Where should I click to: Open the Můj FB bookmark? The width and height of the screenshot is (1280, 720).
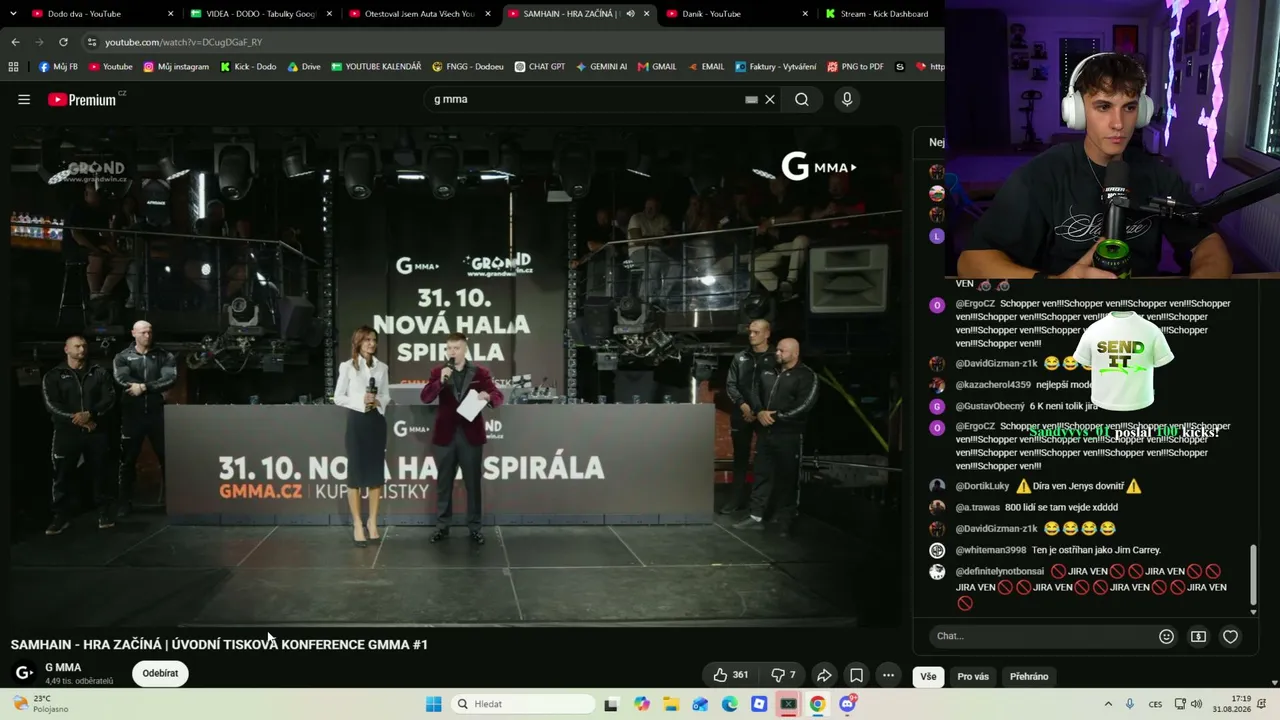[x=58, y=67]
